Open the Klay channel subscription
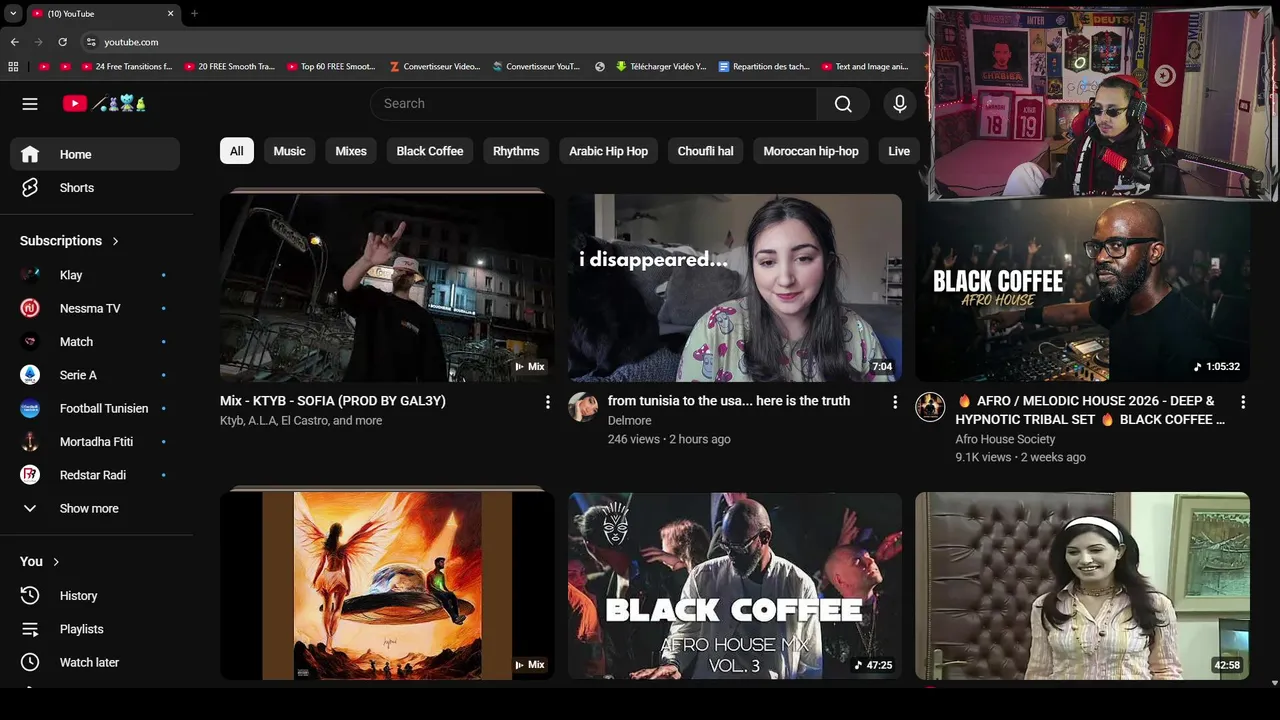Viewport: 1280px width, 720px height. pos(95,275)
